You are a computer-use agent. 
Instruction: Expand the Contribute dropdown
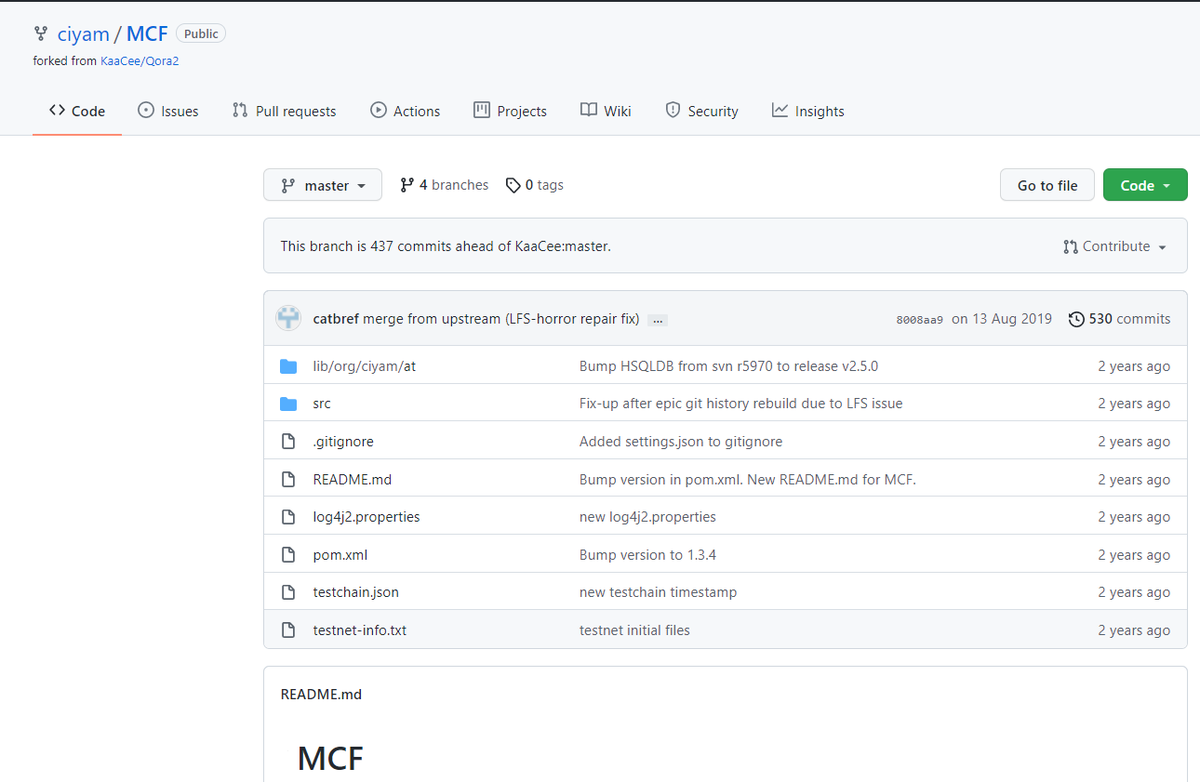pos(1115,246)
